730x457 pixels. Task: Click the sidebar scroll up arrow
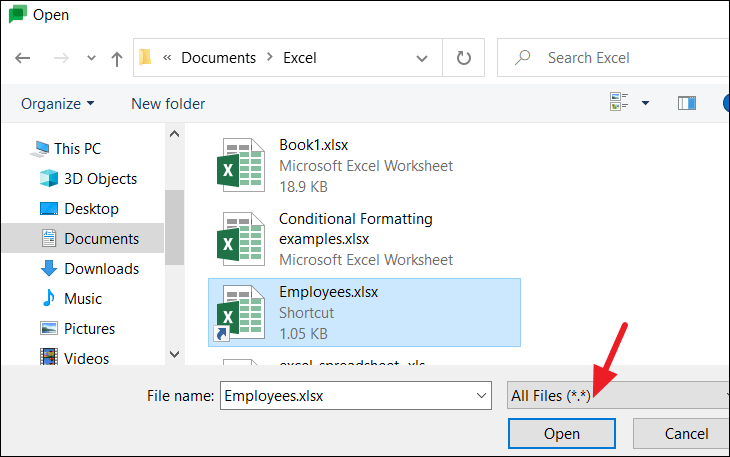[x=175, y=134]
